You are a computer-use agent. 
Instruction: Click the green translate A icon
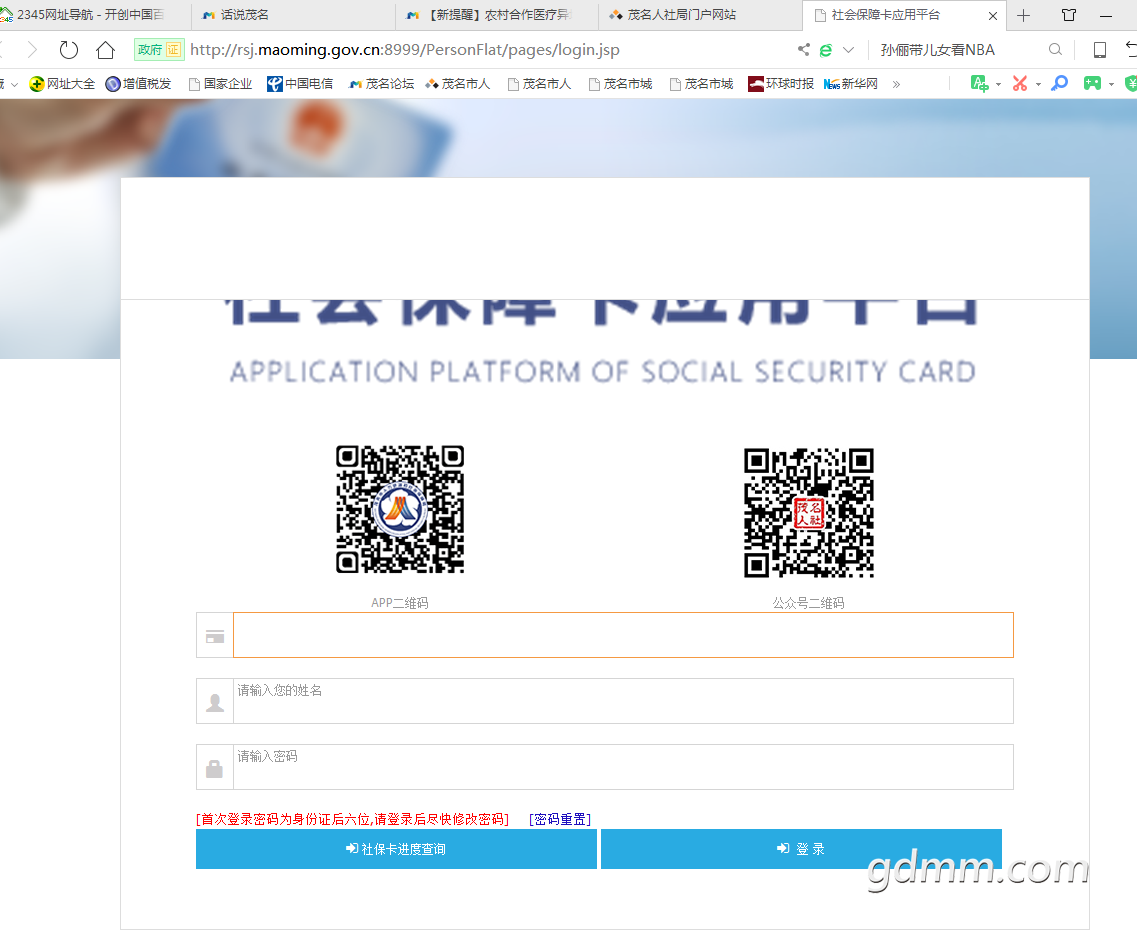click(979, 83)
